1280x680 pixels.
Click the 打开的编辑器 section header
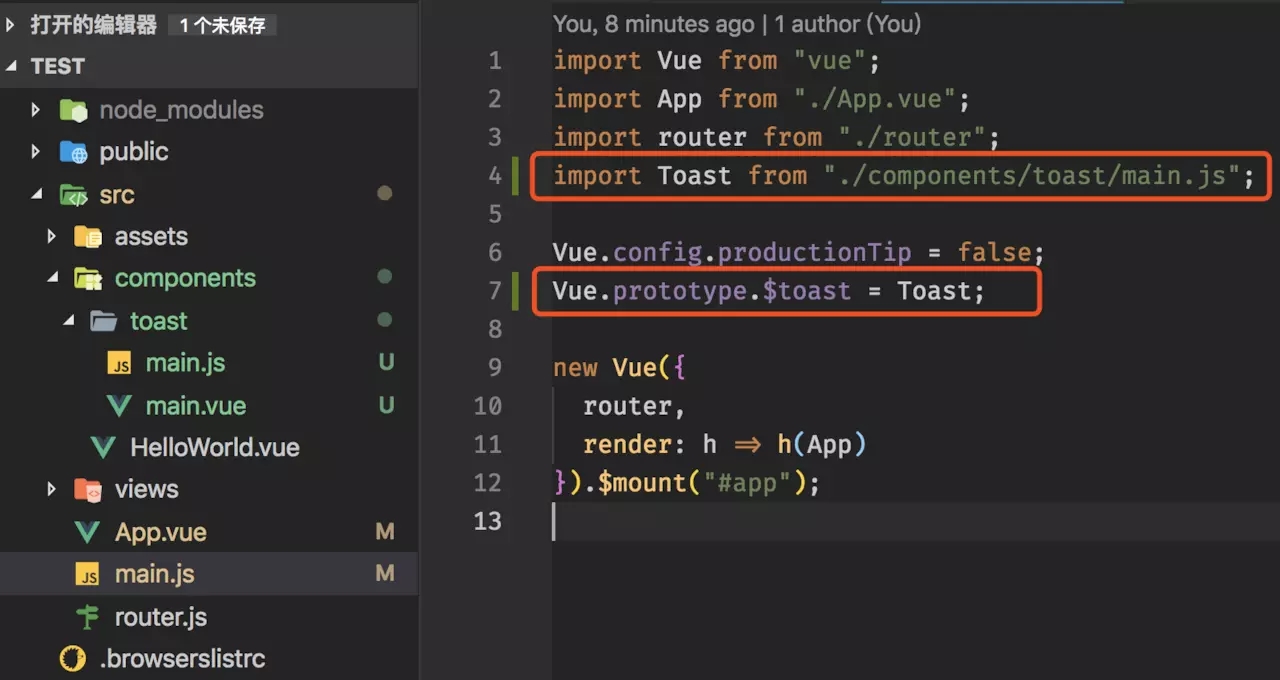pos(209,25)
